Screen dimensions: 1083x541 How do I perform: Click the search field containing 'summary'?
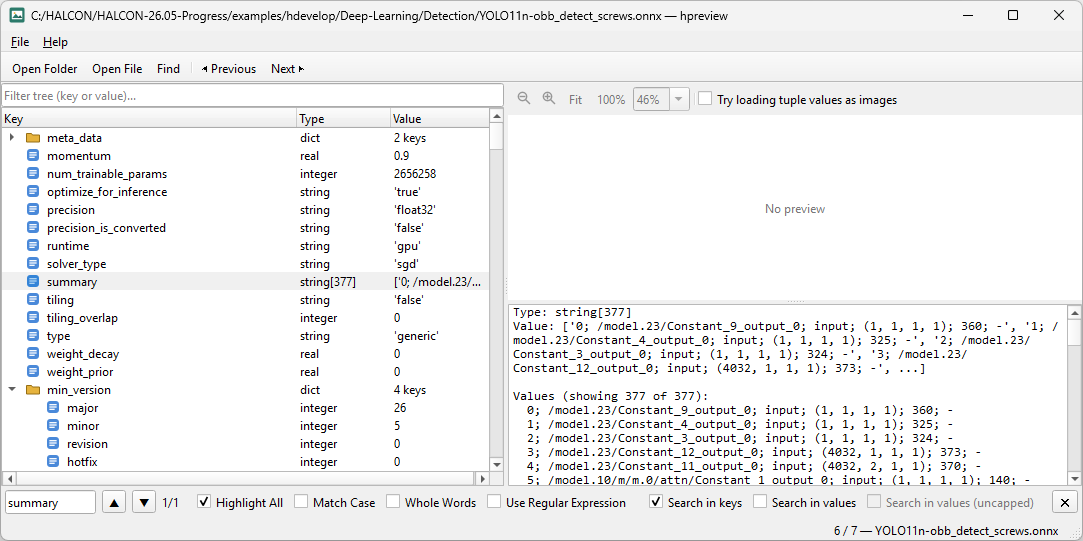[x=50, y=502]
